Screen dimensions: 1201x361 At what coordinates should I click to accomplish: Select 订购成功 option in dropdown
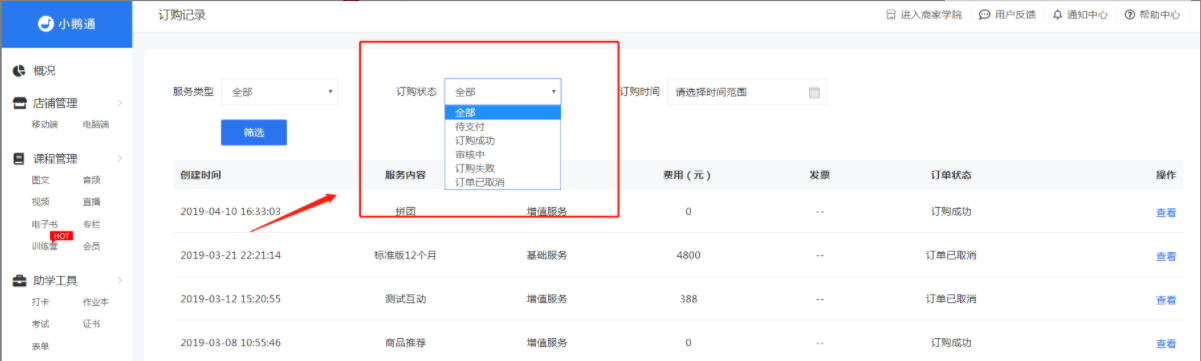475,141
